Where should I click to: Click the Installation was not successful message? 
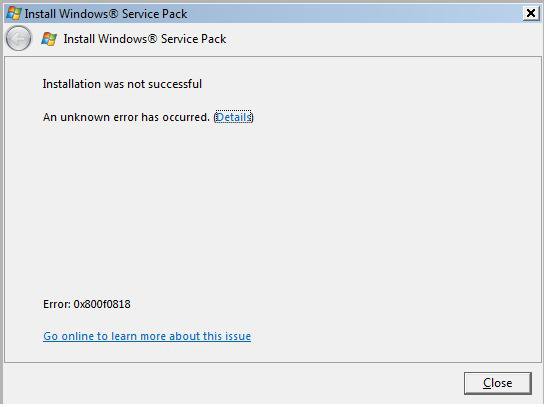point(122,84)
